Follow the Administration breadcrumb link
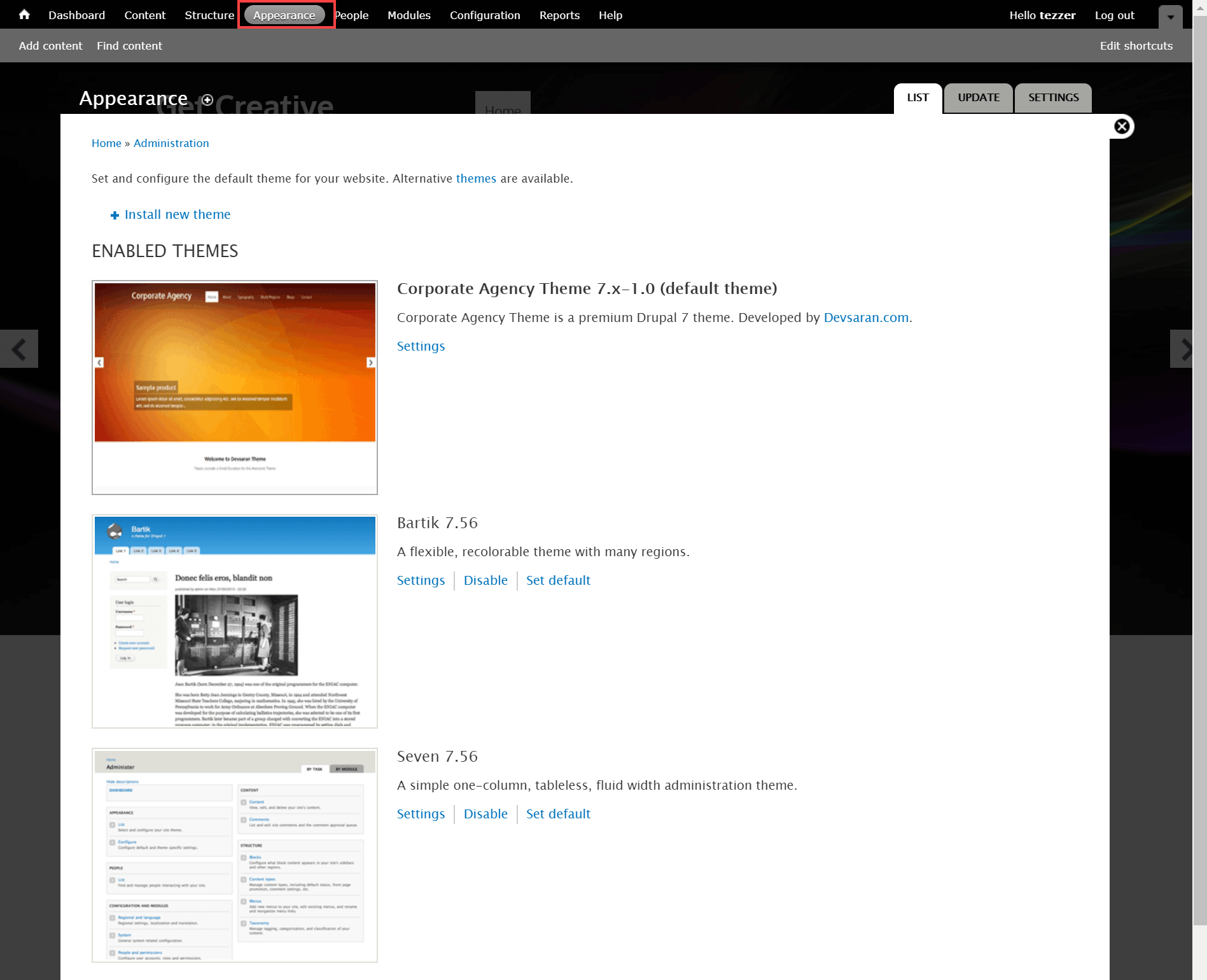The width and height of the screenshot is (1207, 980). [171, 143]
